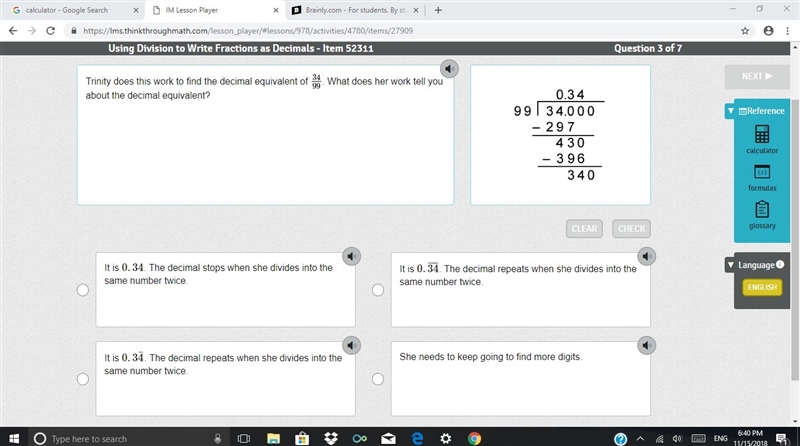Screen dimensions: 800x446
Task: Click the taskbar clock showing 6:40 PM
Action: tap(750, 438)
